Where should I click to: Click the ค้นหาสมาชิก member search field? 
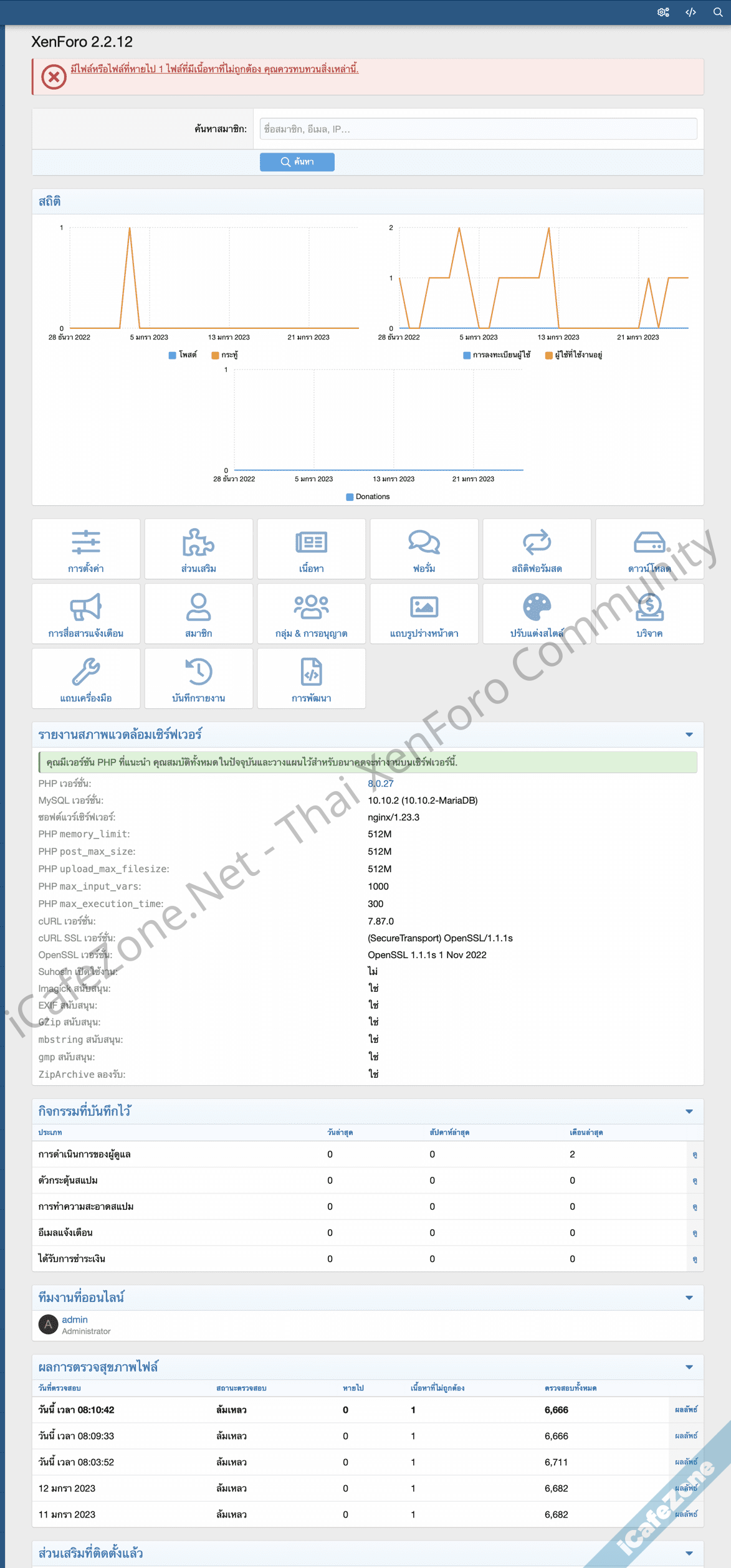click(x=478, y=129)
